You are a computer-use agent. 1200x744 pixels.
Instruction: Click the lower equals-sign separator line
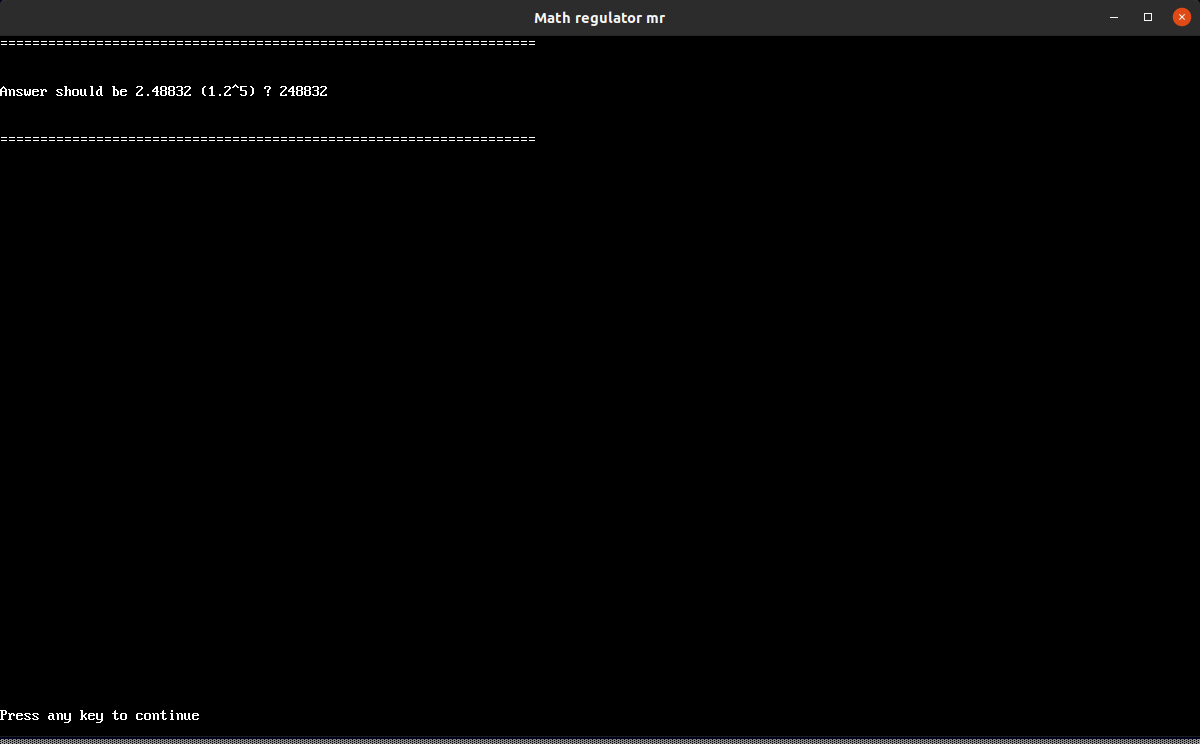point(267,139)
